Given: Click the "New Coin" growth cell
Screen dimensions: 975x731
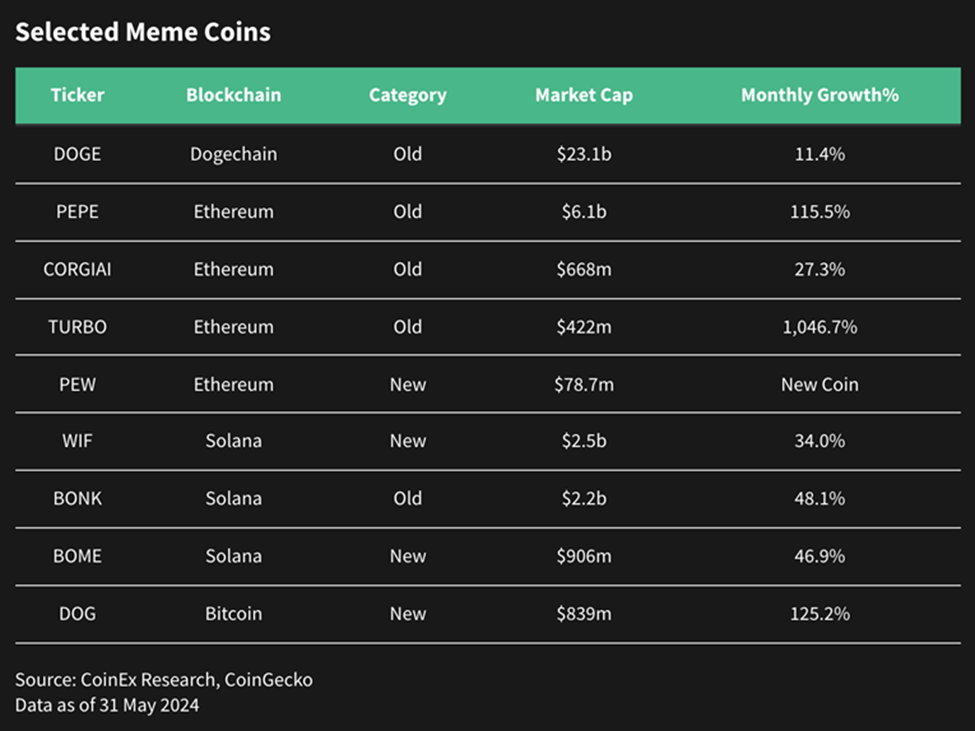Looking at the screenshot, I should click(x=819, y=384).
